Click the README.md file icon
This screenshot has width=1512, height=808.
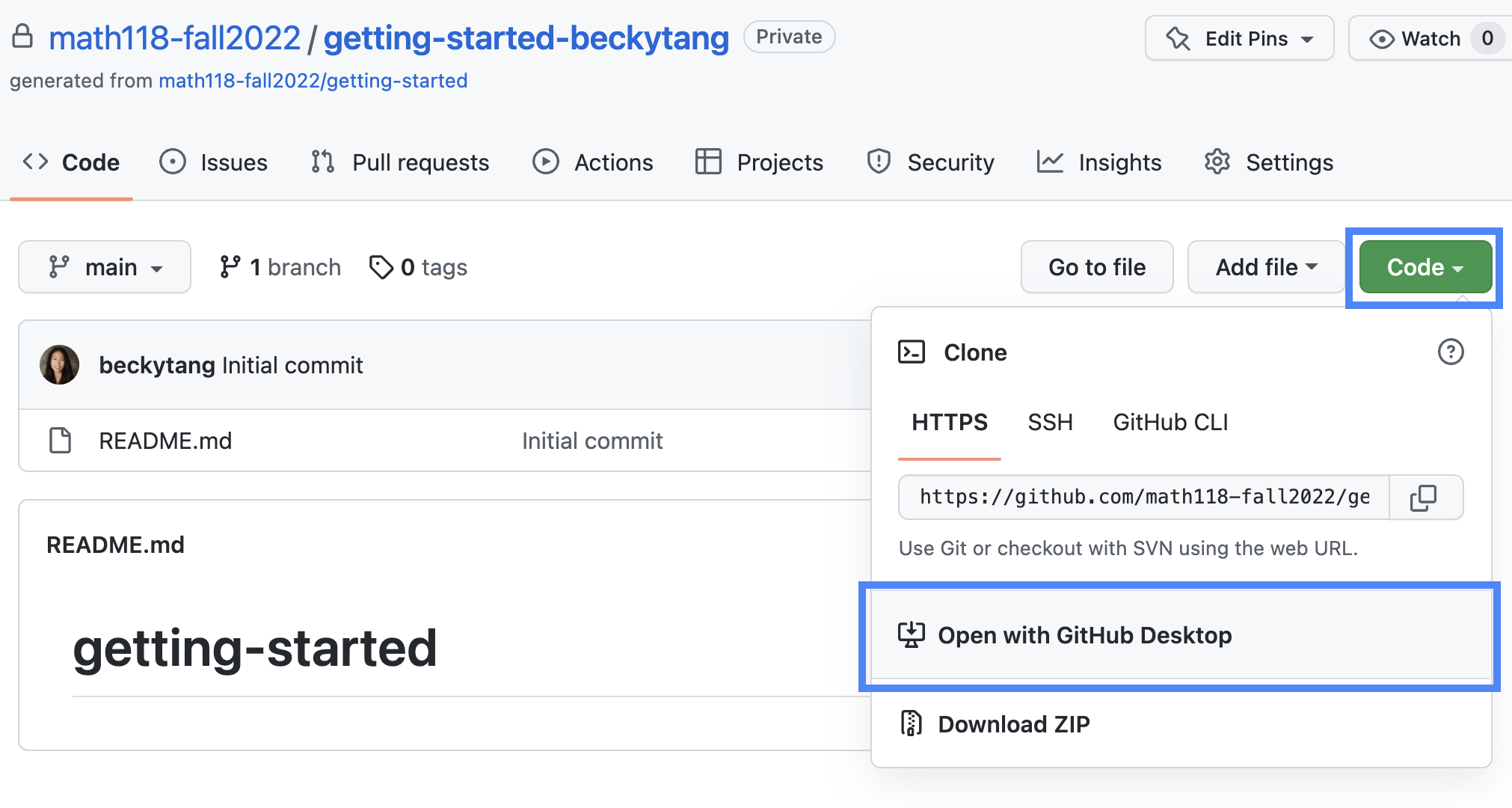point(60,441)
